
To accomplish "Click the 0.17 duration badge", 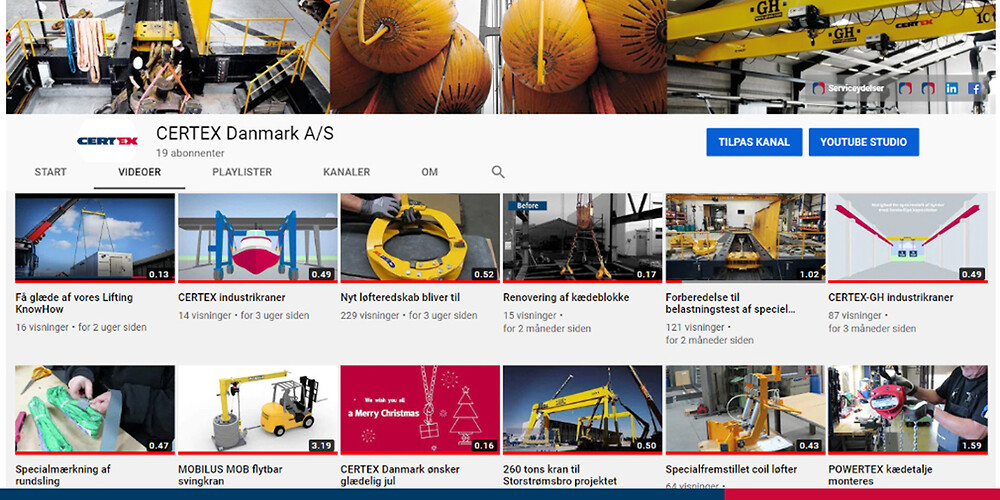I will click(x=647, y=274).
